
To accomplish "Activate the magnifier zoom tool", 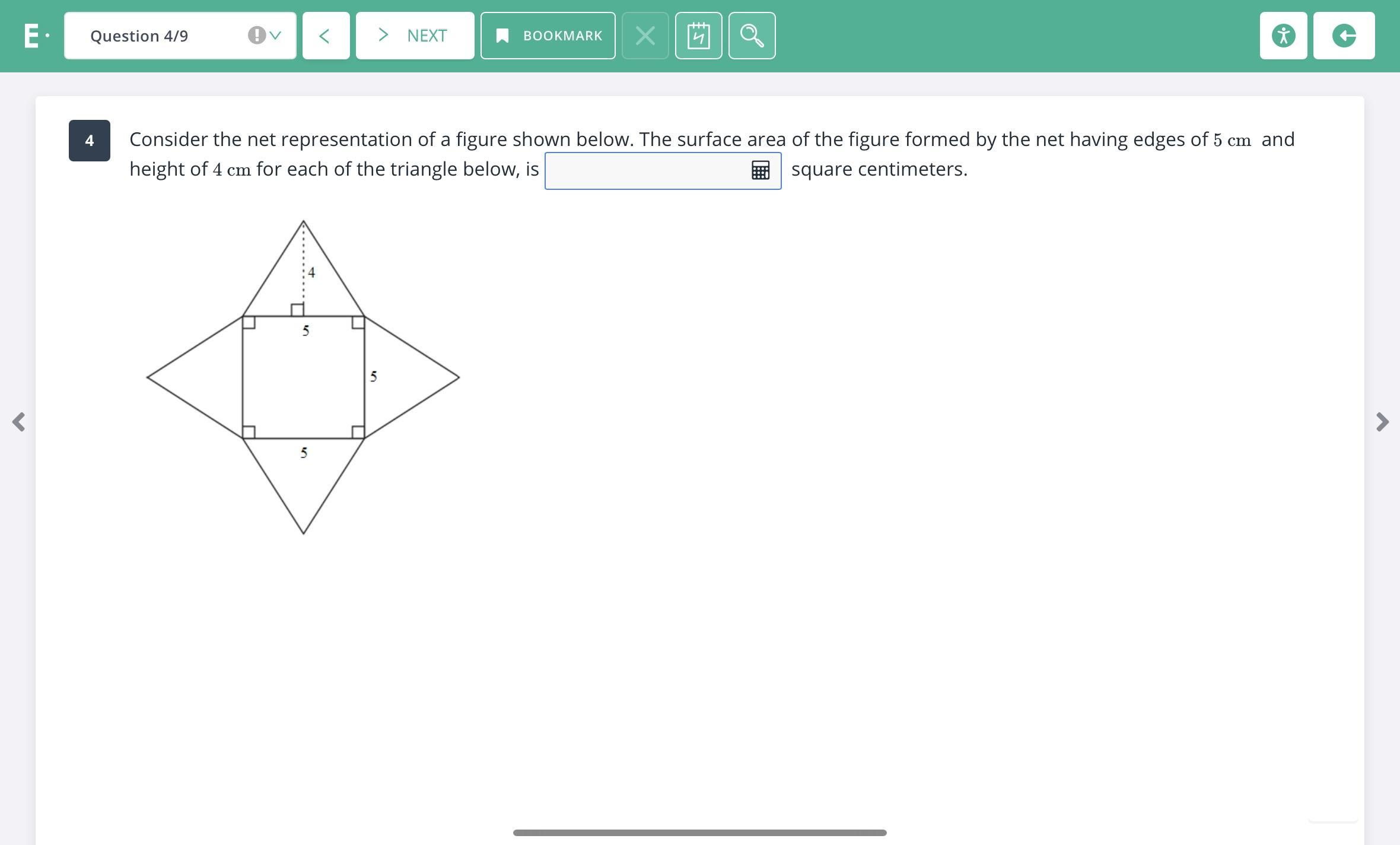I will pyautogui.click(x=752, y=36).
